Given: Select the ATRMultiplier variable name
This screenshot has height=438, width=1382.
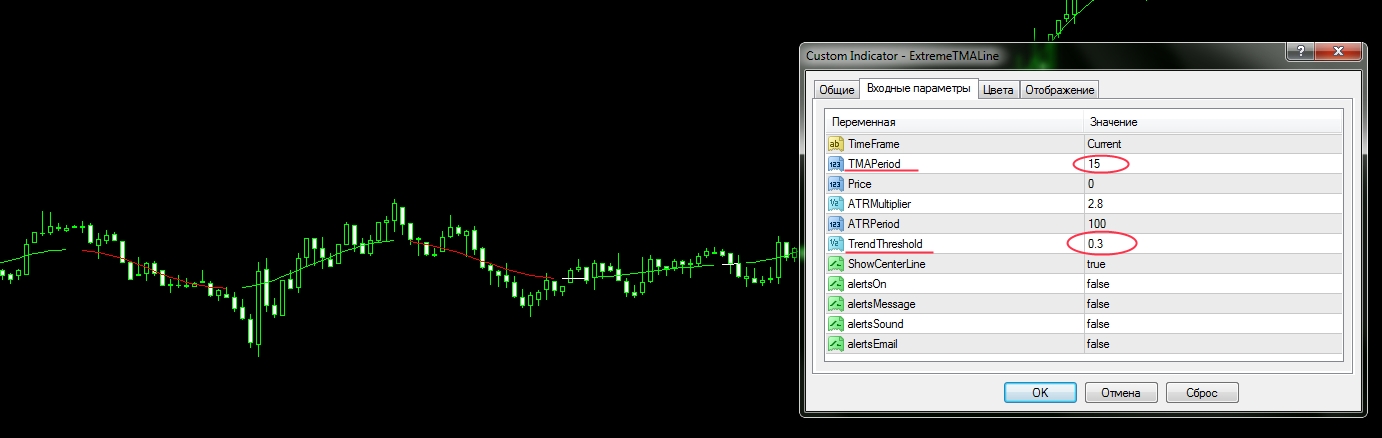Looking at the screenshot, I should tap(879, 204).
